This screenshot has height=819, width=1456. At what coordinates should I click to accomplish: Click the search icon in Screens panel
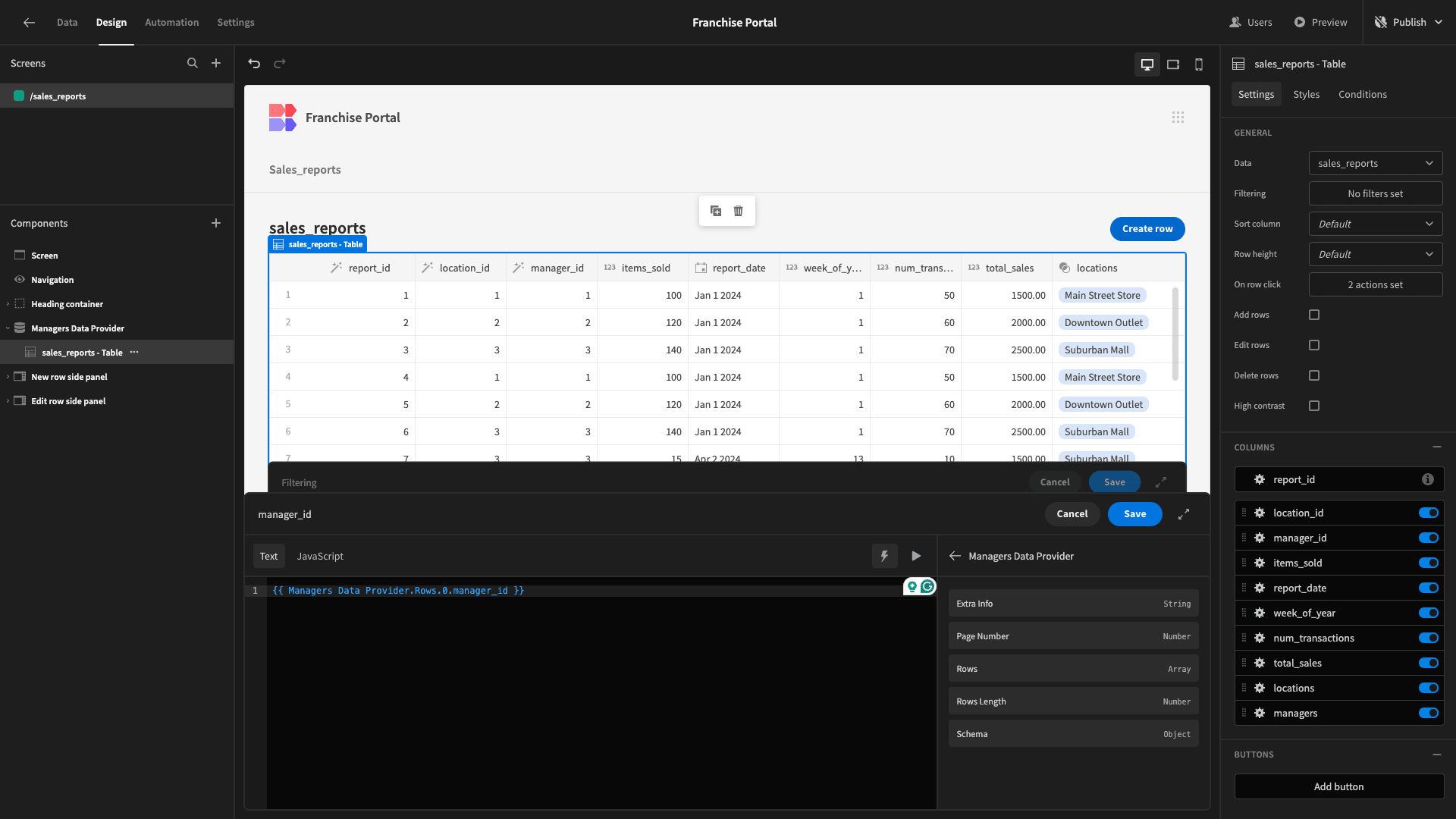coord(193,64)
